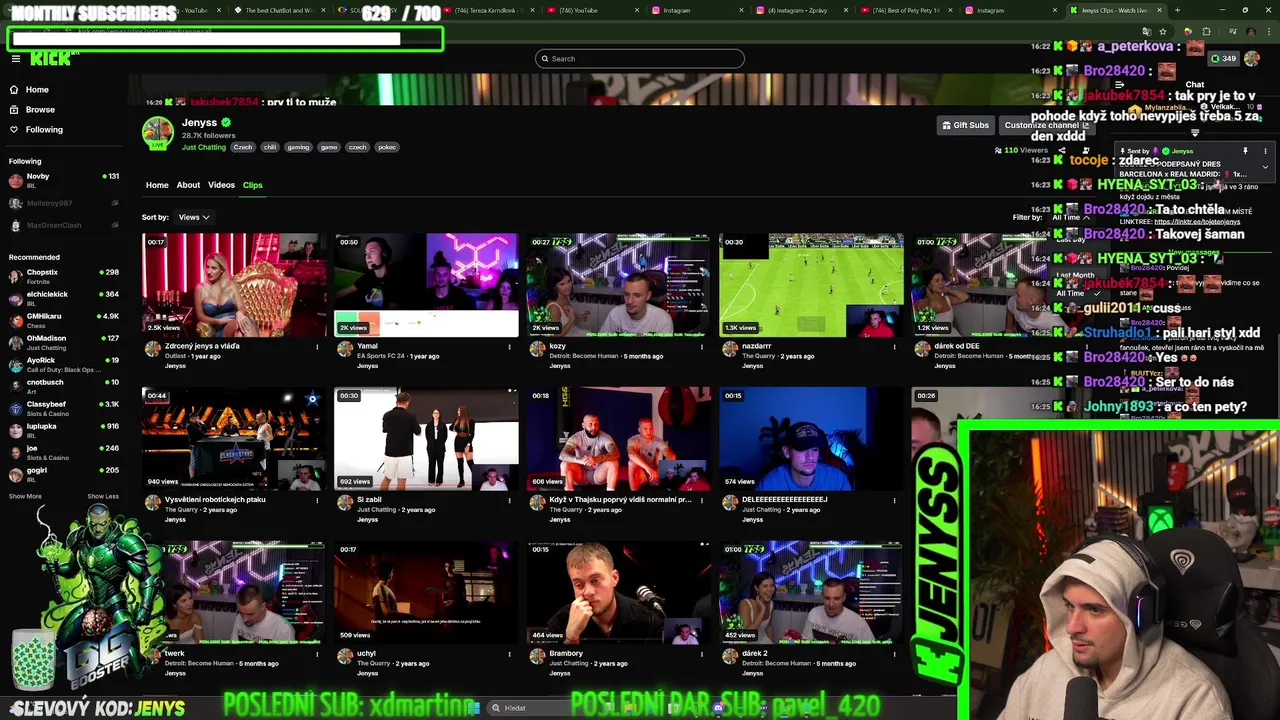The height and width of the screenshot is (720, 1280).
Task: Open the browser extensions puzzle icon
Action: (x=1206, y=32)
